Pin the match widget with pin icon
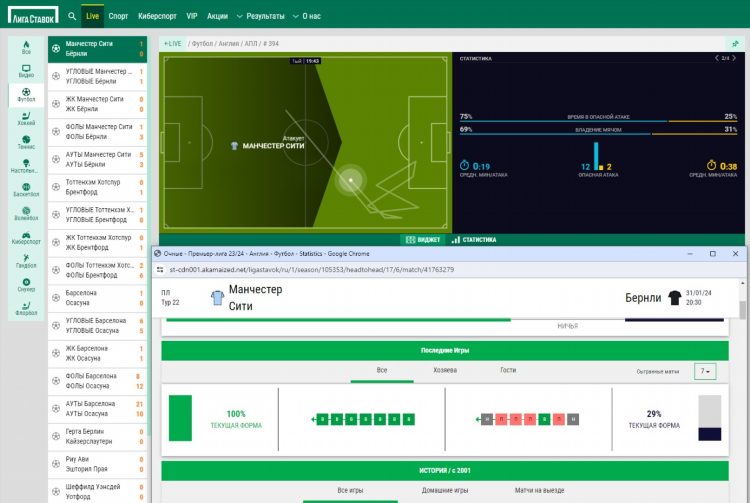 click(x=735, y=44)
